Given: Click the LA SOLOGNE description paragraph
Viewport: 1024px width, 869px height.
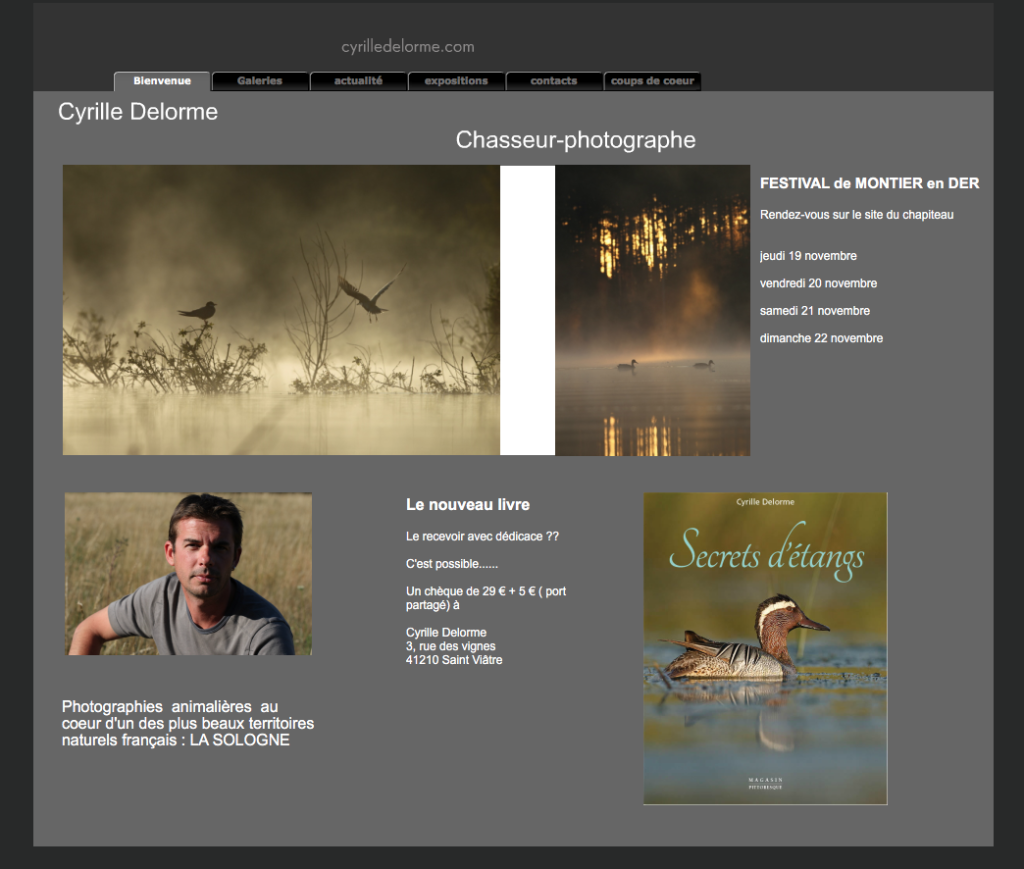Looking at the screenshot, I should point(187,723).
